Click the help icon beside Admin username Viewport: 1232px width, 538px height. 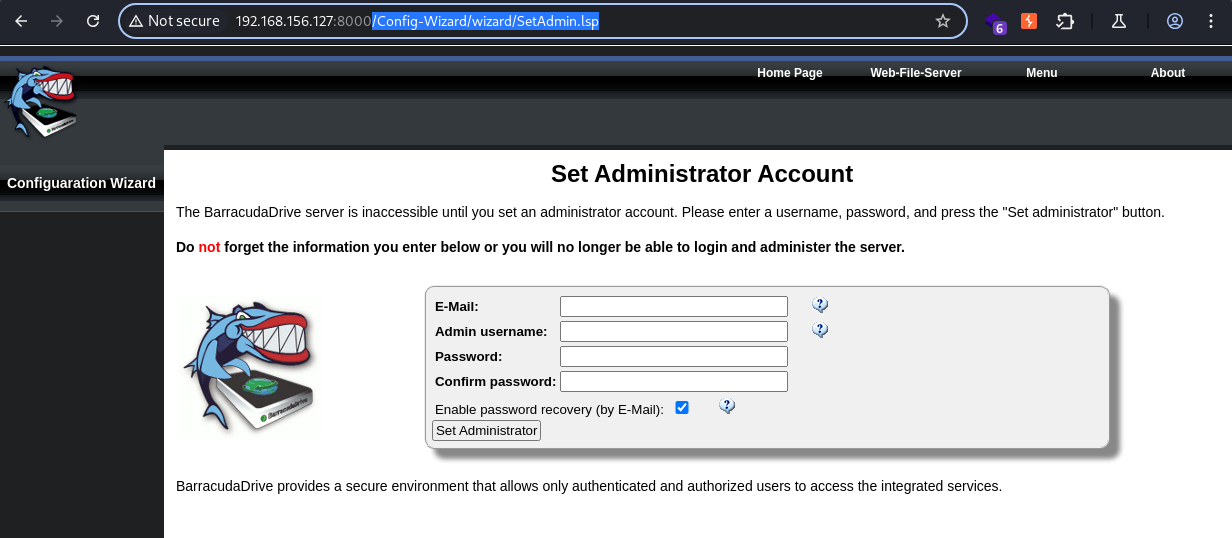[820, 330]
